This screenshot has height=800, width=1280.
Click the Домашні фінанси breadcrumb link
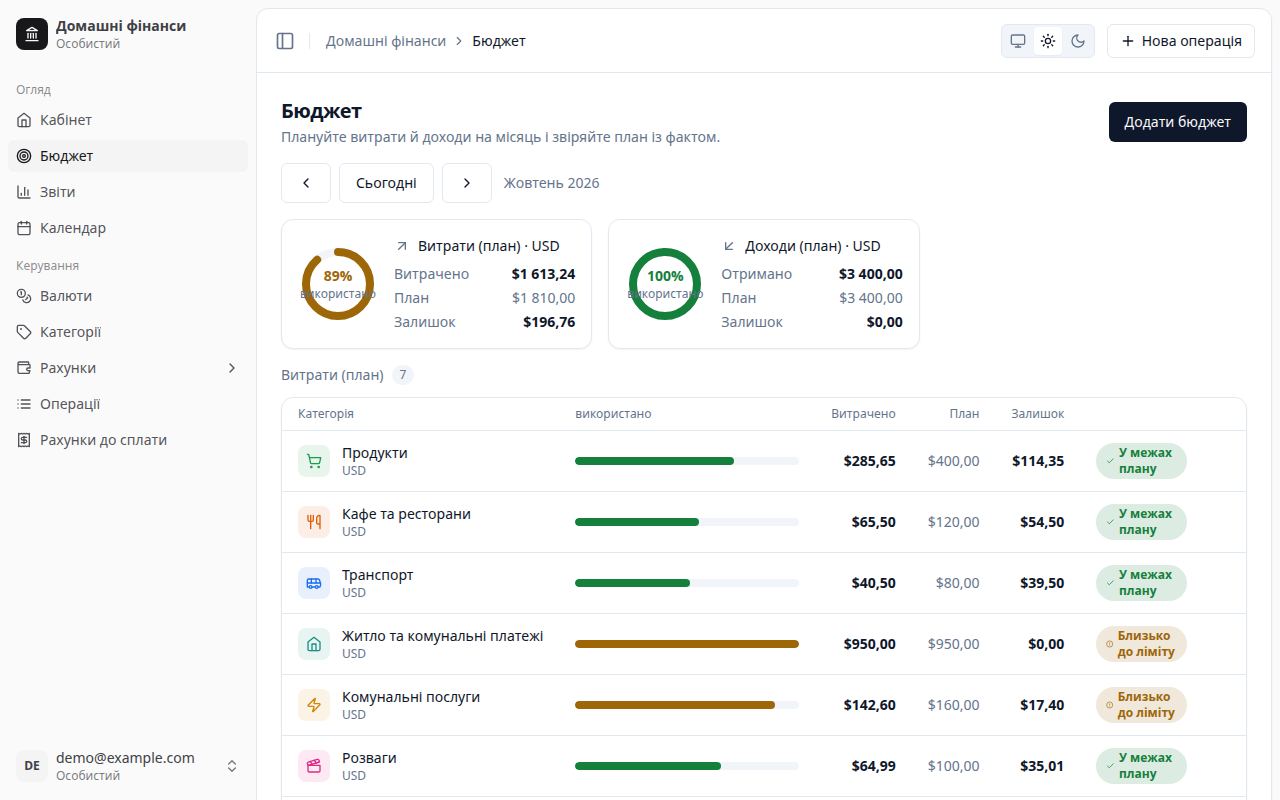[x=386, y=41]
